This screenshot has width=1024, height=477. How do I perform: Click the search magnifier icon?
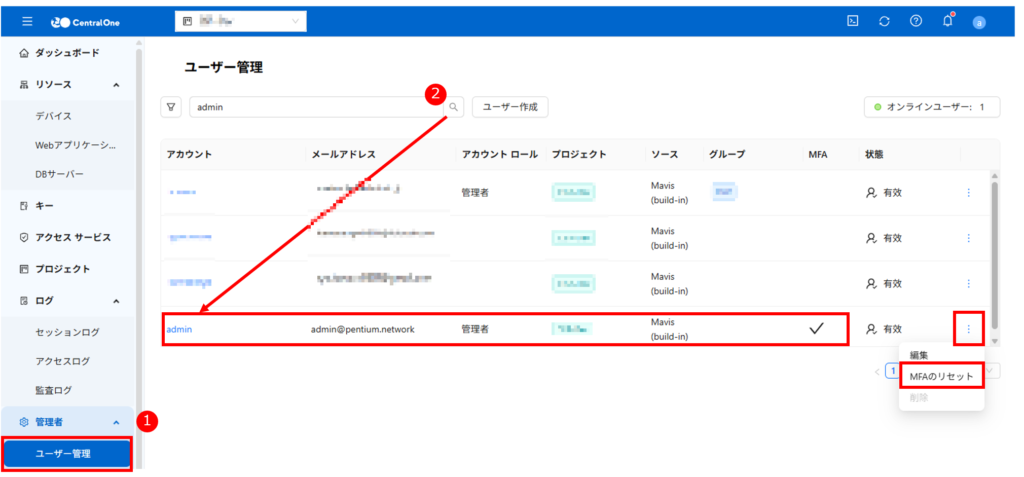(x=453, y=107)
